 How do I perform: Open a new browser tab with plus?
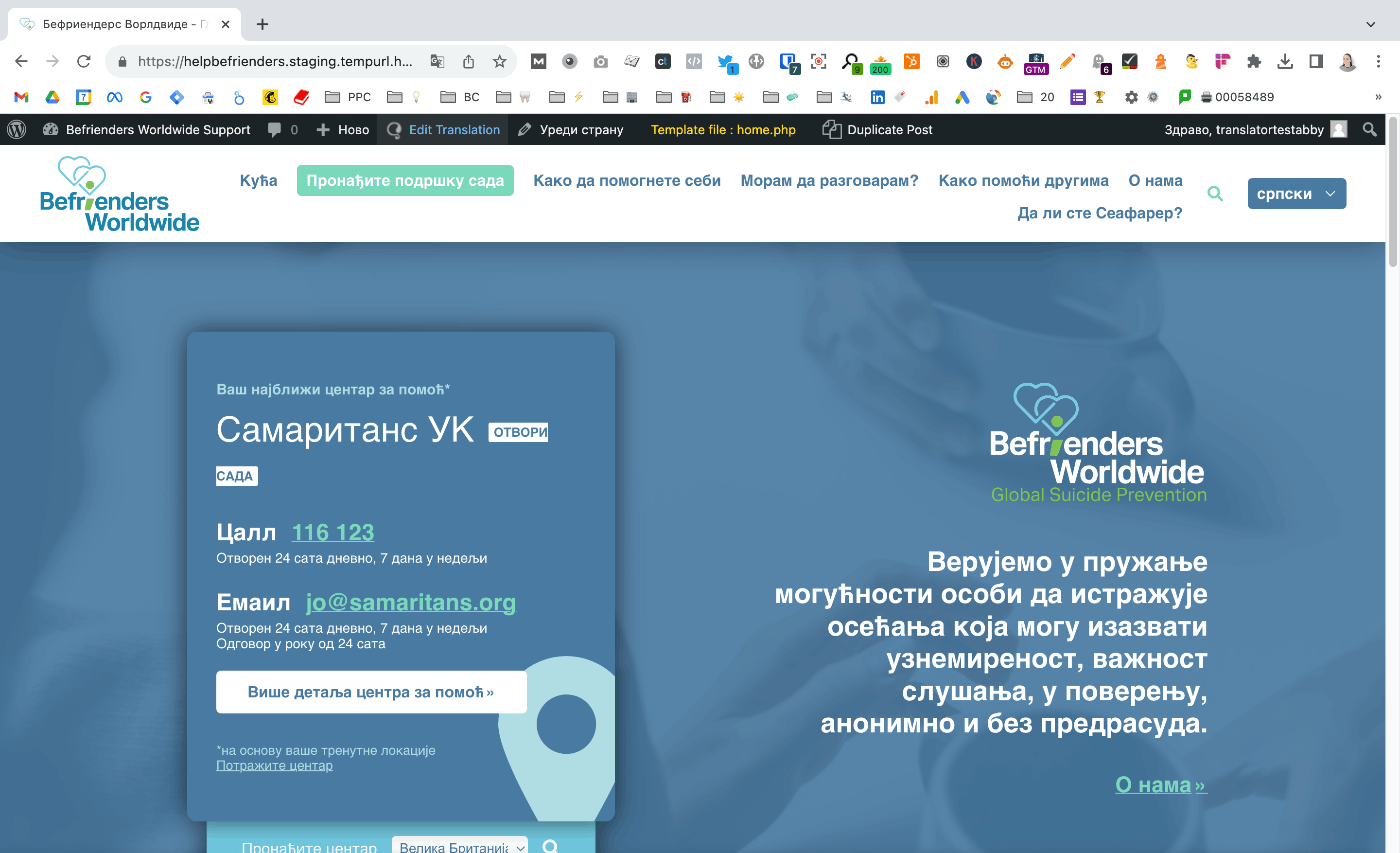coord(262,24)
